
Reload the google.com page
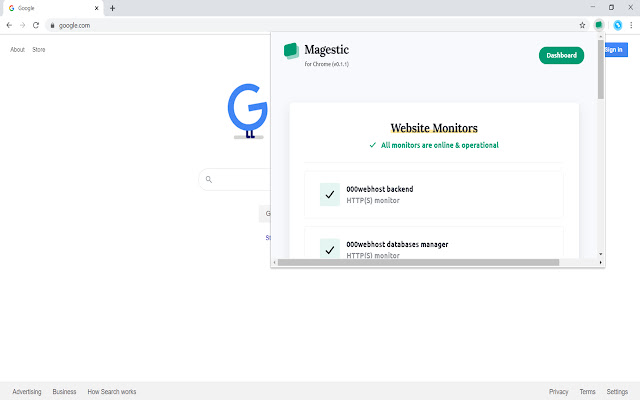(x=36, y=25)
